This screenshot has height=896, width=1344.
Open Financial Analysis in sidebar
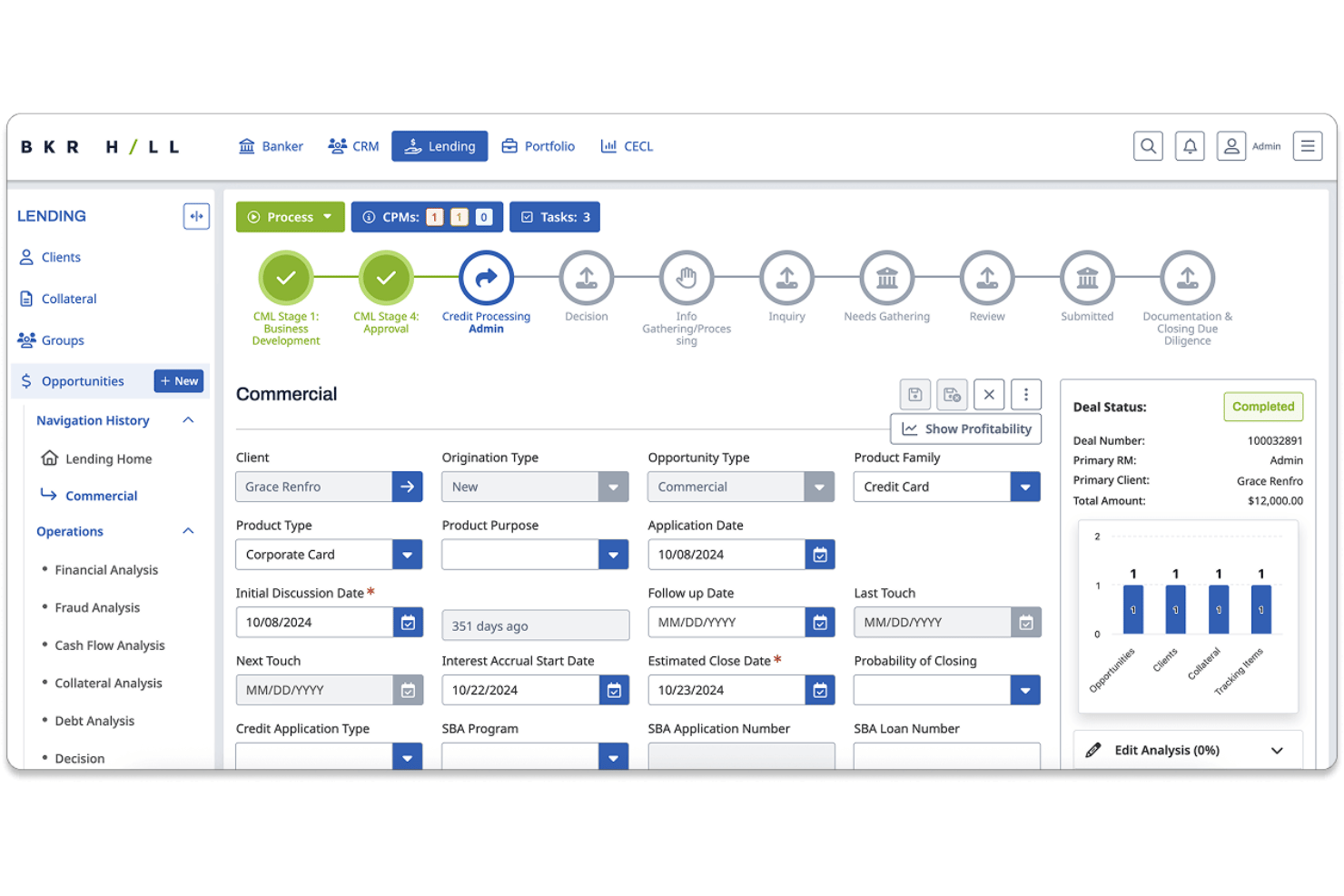106,570
